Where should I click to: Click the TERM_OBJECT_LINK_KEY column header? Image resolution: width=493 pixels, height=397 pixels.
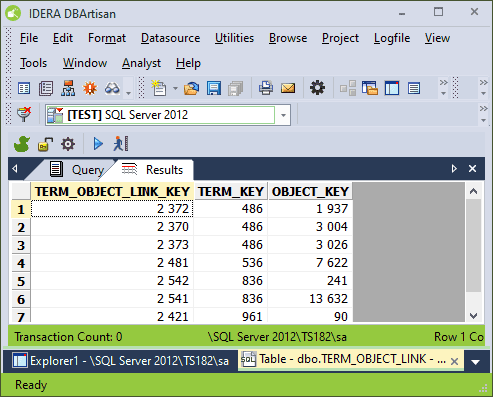click(112, 192)
